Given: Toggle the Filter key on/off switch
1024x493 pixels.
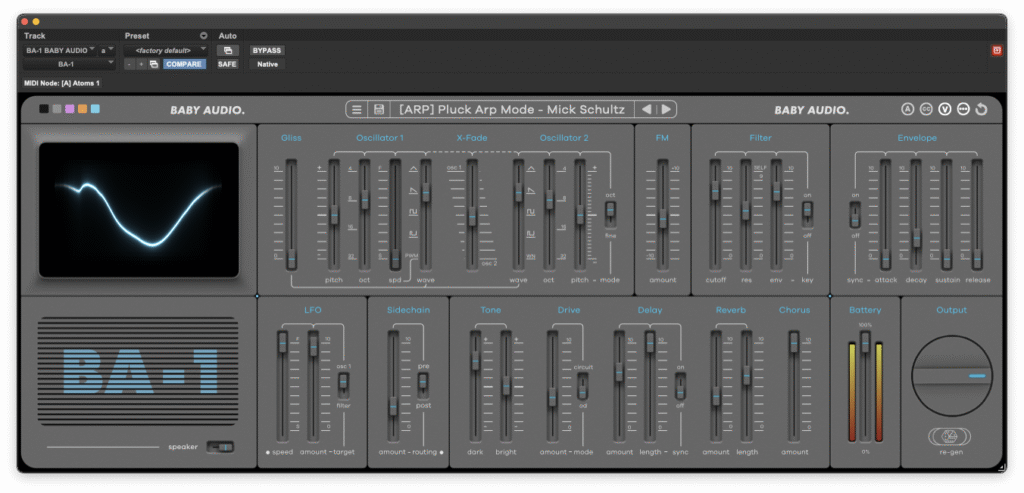Looking at the screenshot, I should point(808,214).
